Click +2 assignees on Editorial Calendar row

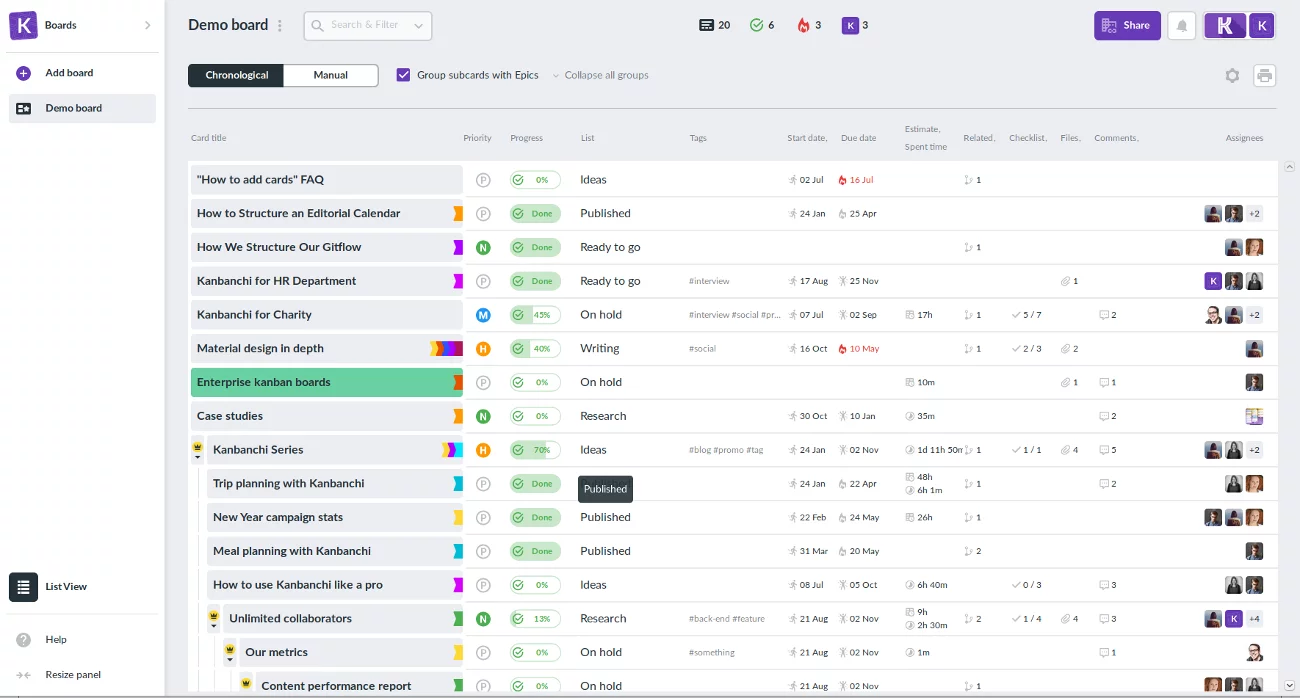[1254, 214]
